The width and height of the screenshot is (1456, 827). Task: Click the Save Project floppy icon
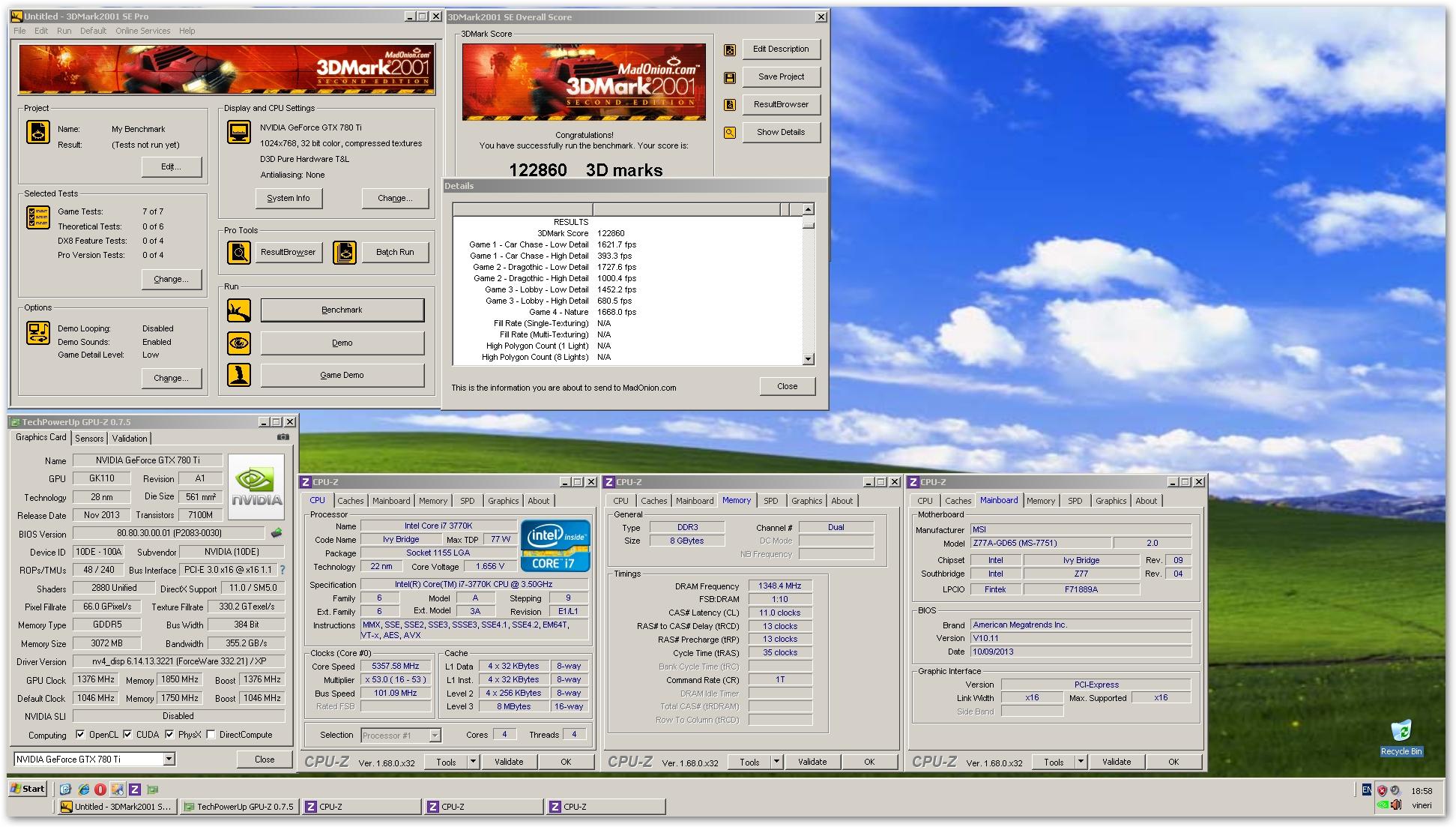(x=730, y=78)
